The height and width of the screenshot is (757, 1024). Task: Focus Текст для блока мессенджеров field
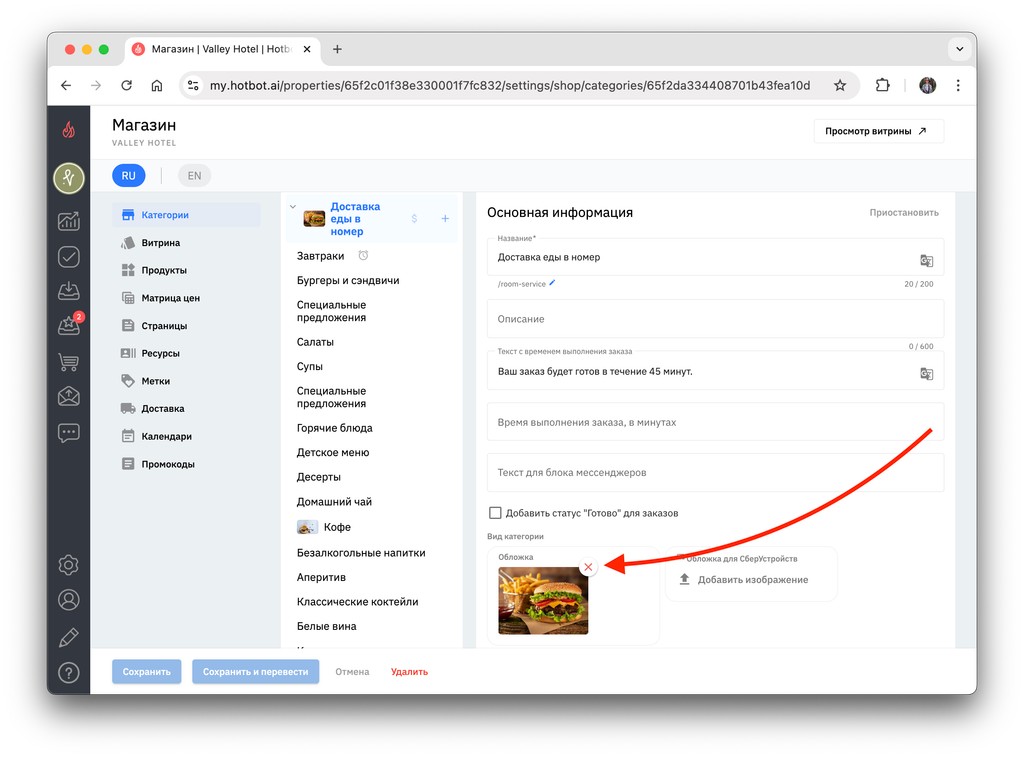(x=715, y=472)
